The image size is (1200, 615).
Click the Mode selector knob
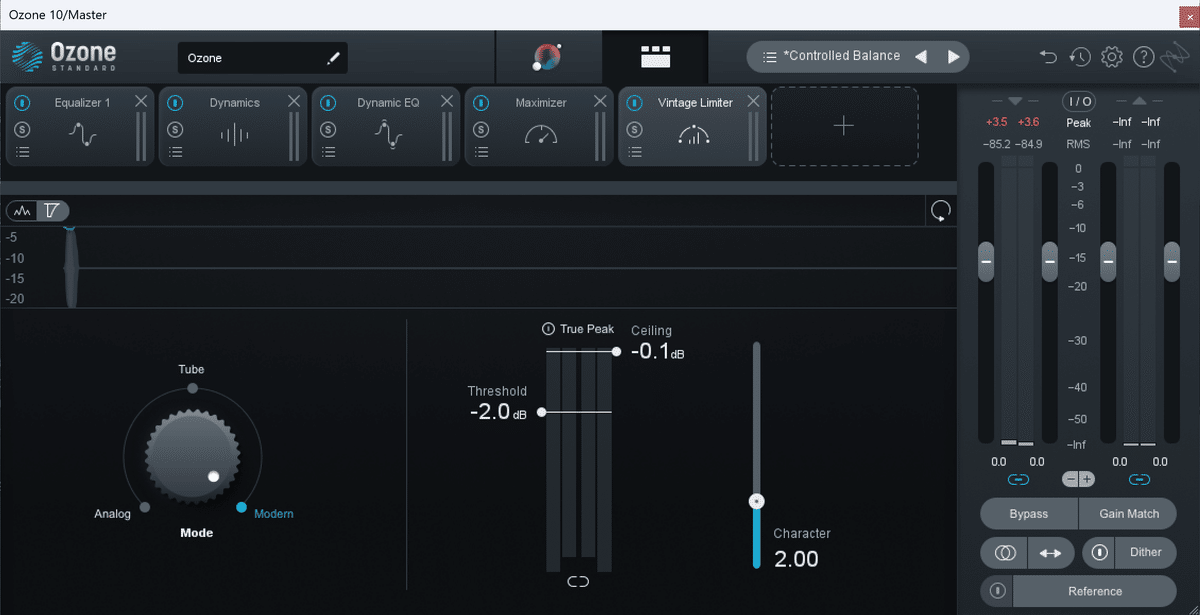(x=193, y=455)
